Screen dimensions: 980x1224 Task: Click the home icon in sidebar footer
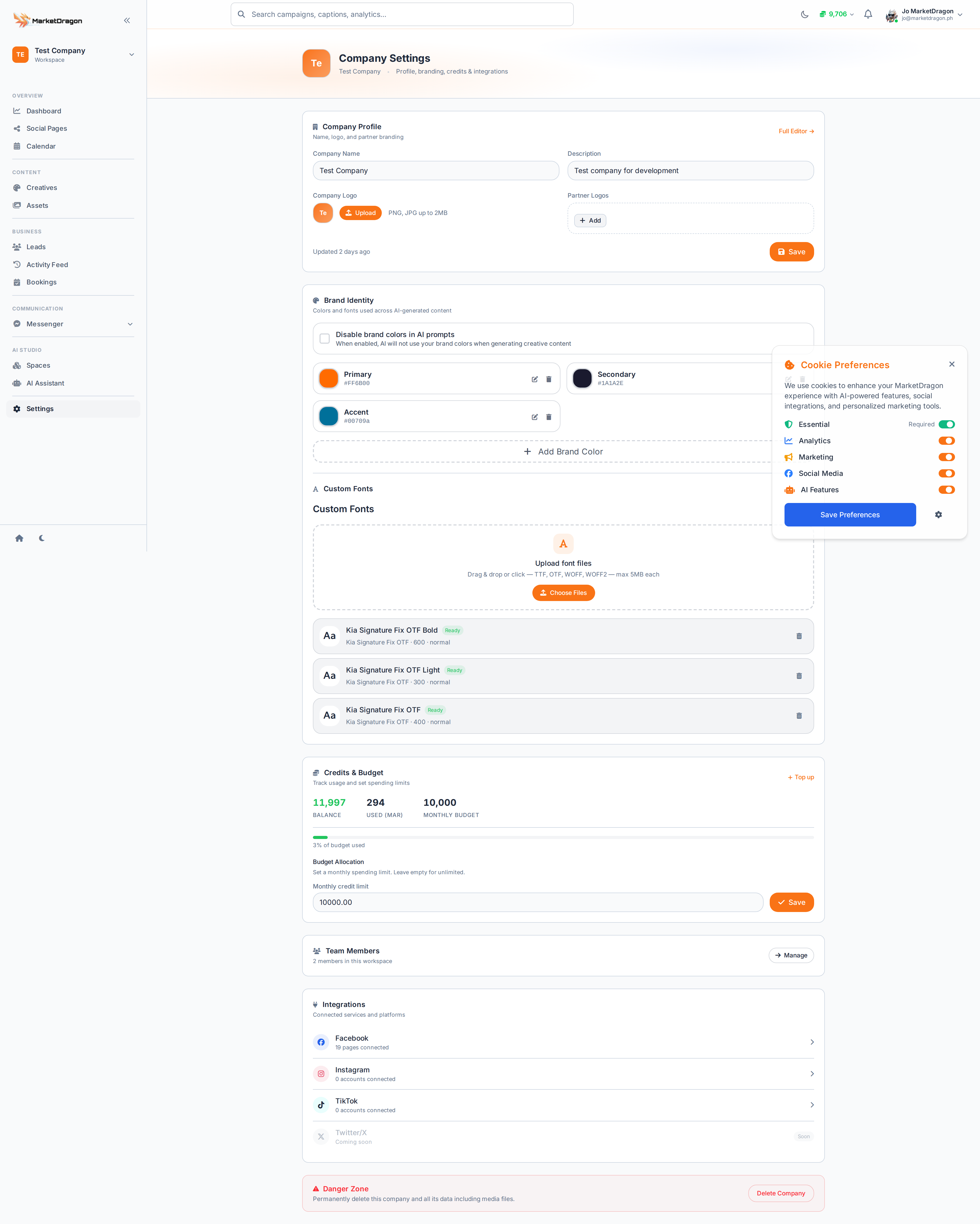pos(19,538)
